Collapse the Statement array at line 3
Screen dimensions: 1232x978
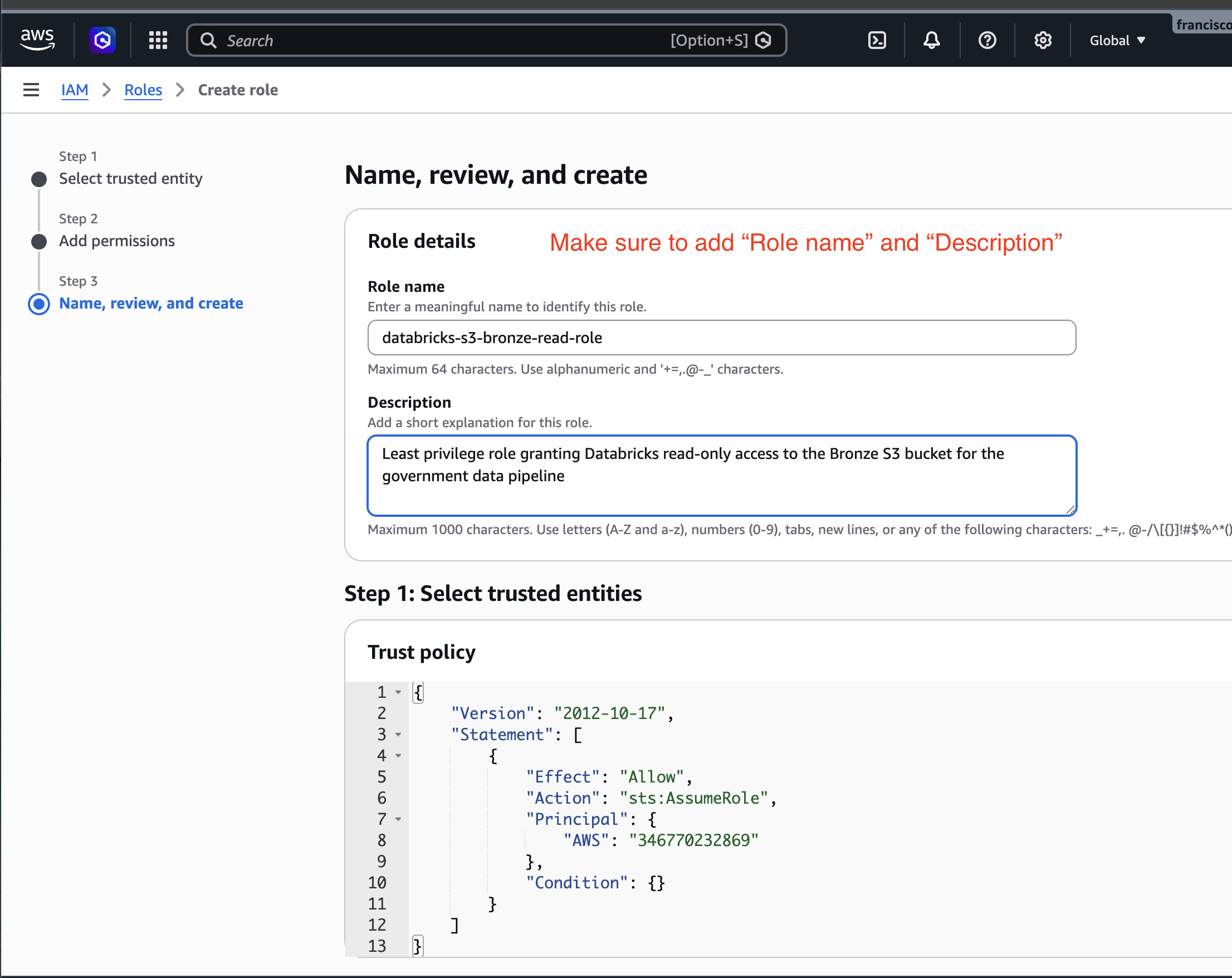click(x=398, y=735)
